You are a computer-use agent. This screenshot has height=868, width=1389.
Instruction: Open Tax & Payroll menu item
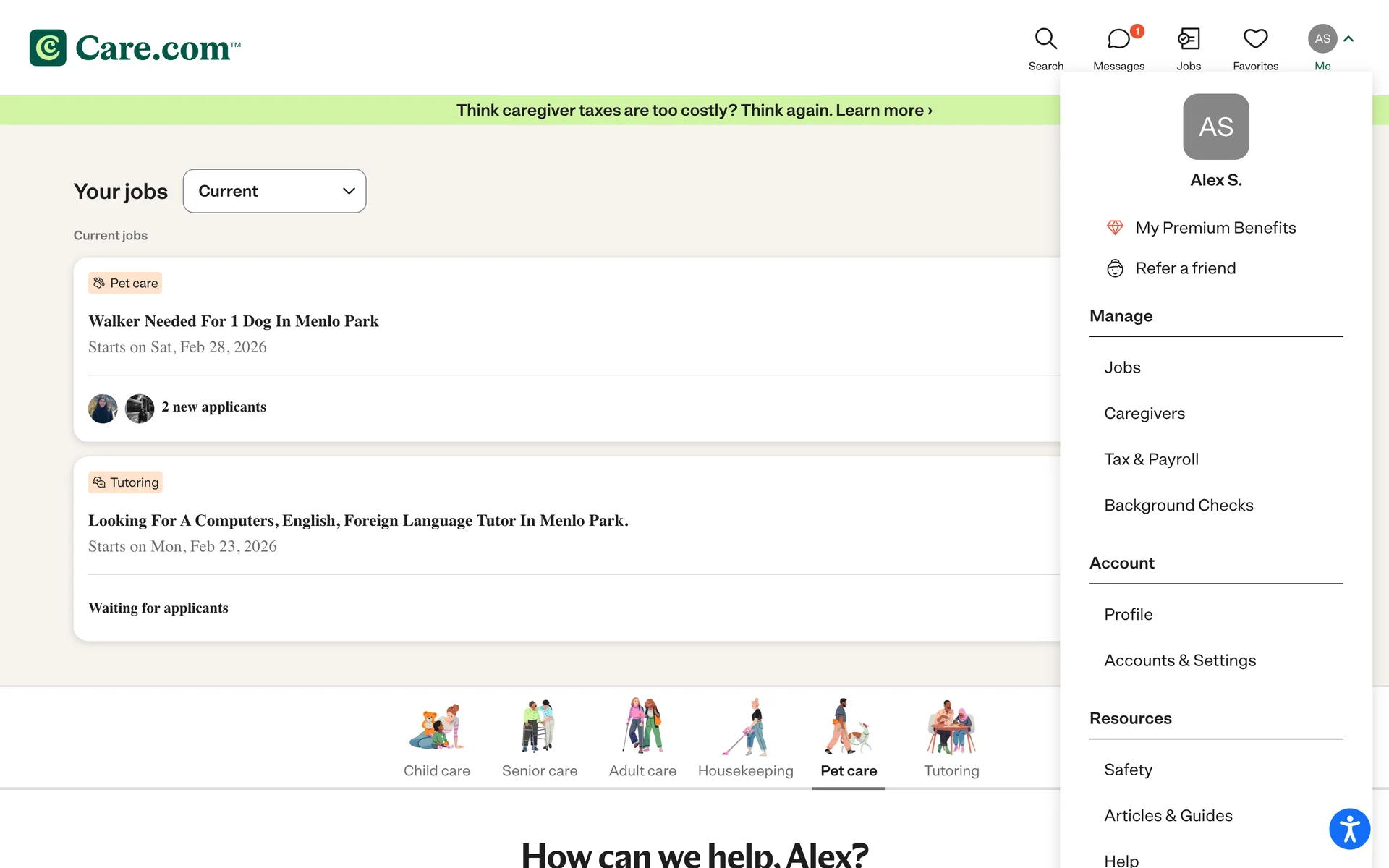pyautogui.click(x=1151, y=459)
